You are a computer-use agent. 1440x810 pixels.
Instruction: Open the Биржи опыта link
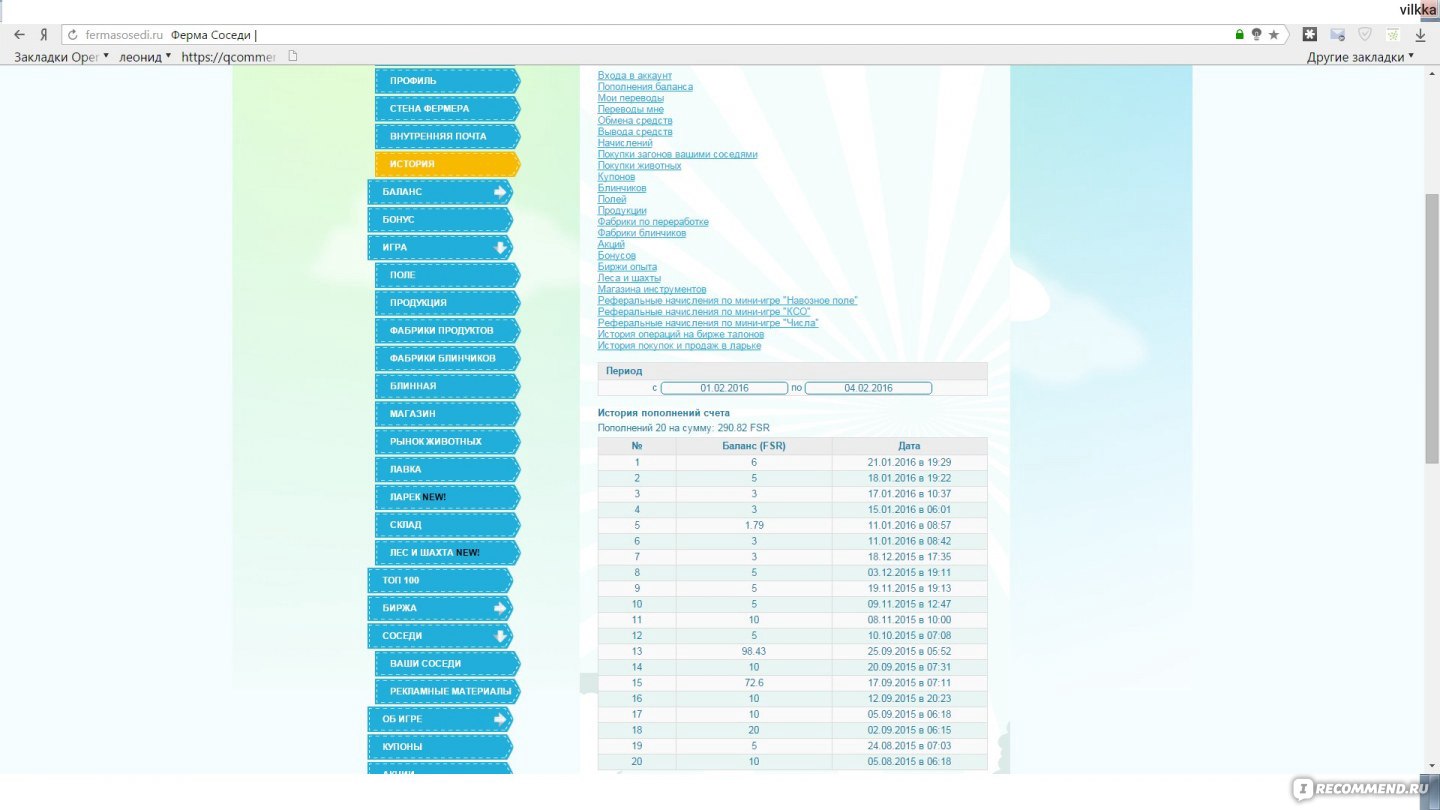pyautogui.click(x=628, y=267)
